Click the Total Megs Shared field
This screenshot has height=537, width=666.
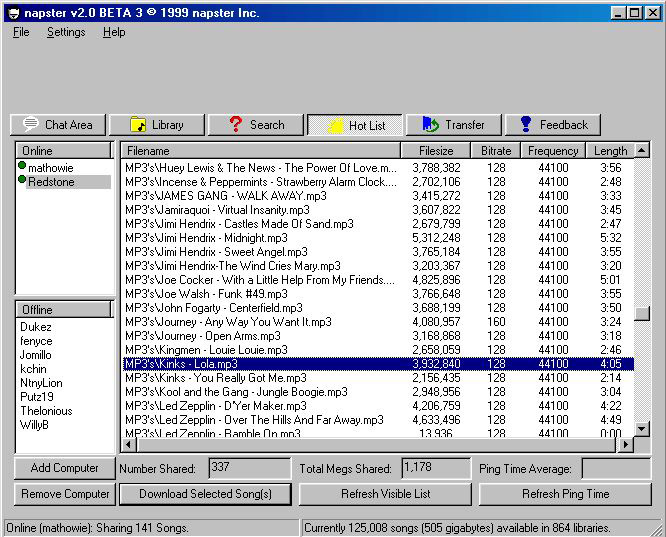[x=436, y=468]
